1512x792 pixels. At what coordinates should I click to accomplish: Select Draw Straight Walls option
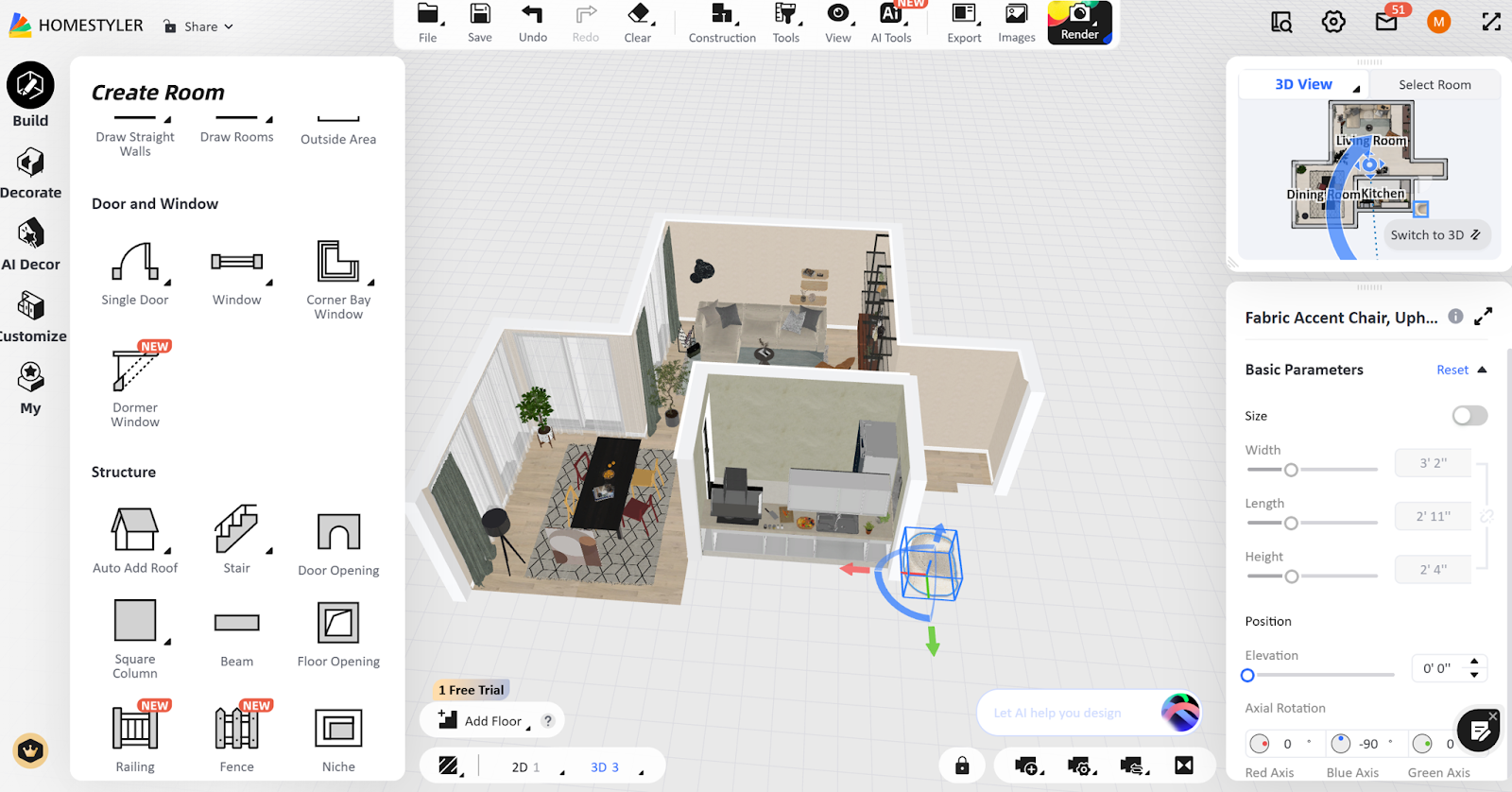coord(135,136)
